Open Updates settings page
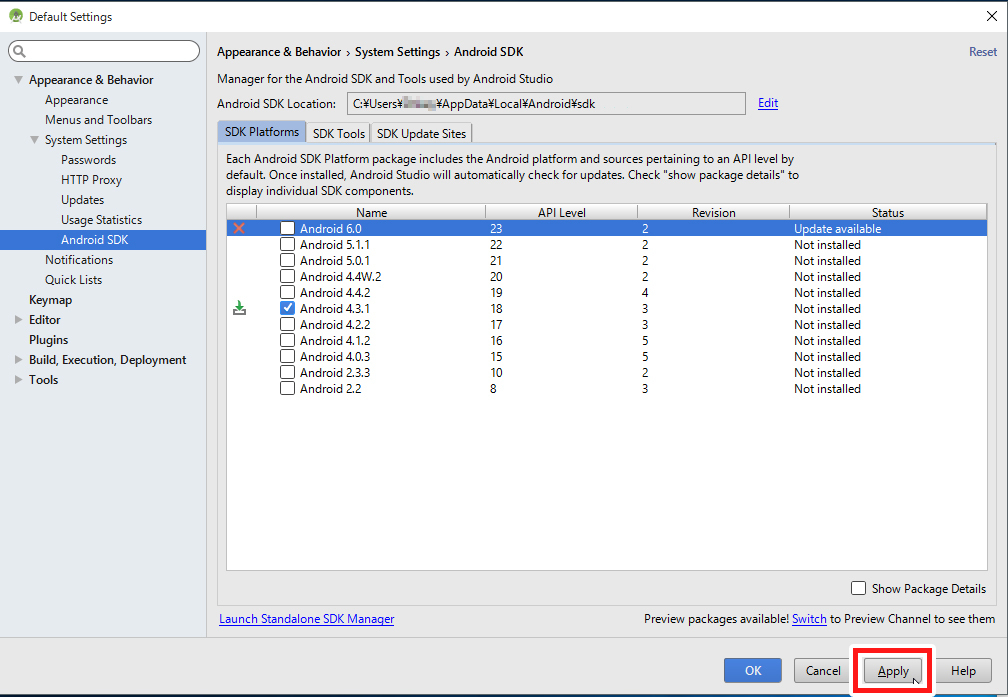The image size is (1008, 697). (x=82, y=199)
